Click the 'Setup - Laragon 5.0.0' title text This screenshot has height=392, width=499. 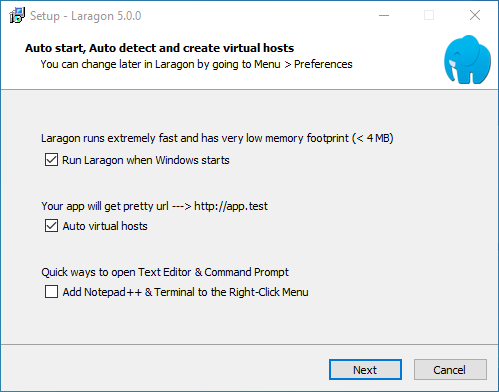coord(86,16)
